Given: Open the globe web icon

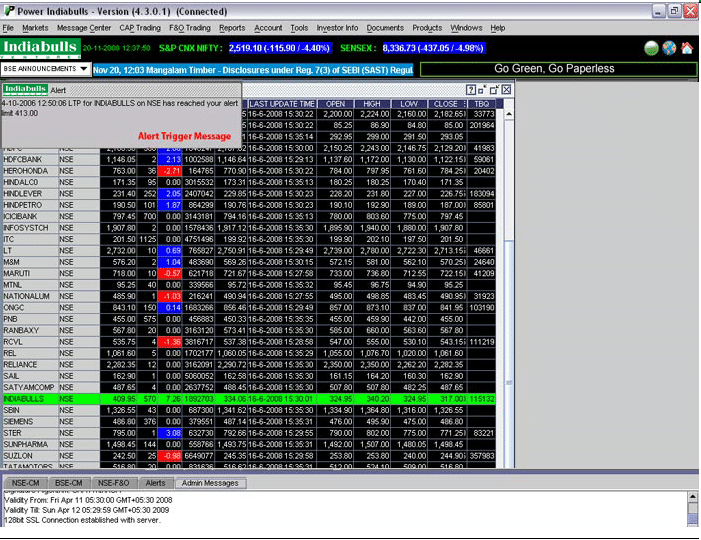Looking at the screenshot, I should click(x=668, y=47).
